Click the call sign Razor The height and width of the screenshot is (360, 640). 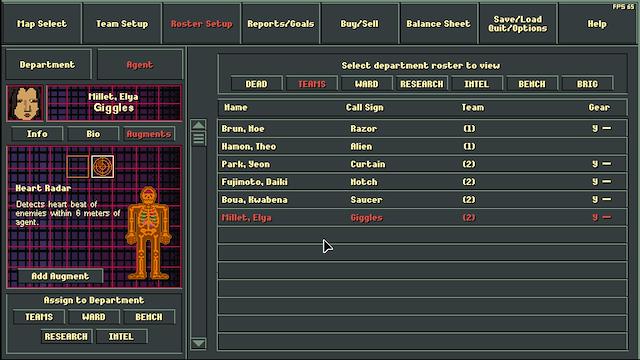363,129
